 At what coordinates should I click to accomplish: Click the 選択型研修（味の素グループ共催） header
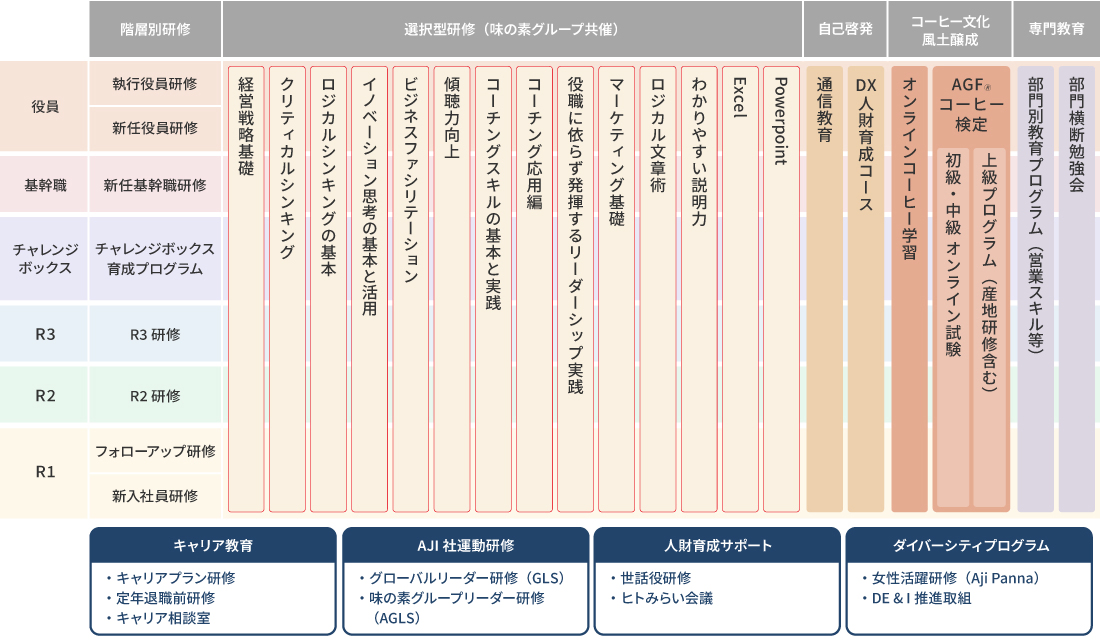(x=512, y=29)
